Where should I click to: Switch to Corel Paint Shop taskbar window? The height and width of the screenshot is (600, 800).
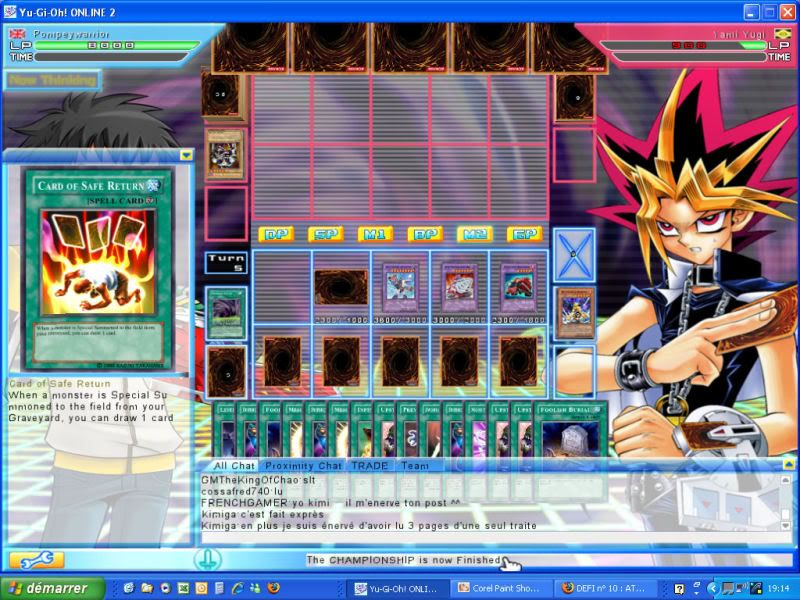[x=502, y=588]
